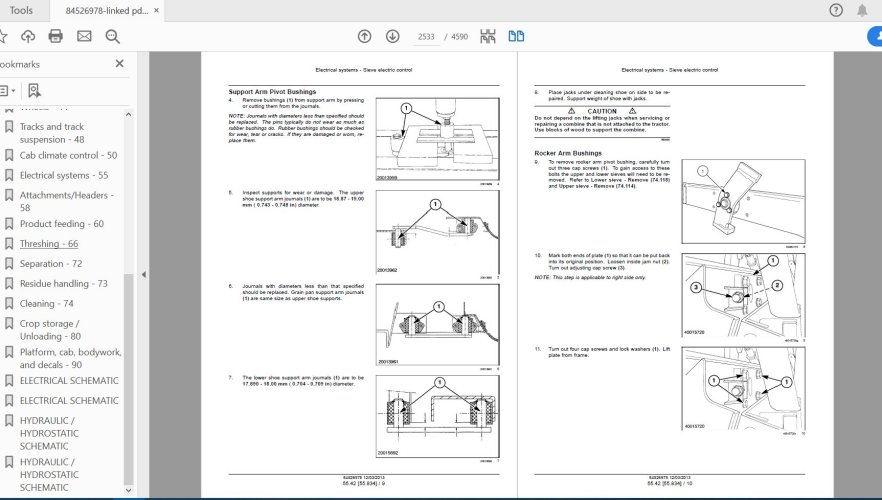Click the CAUTION warning label

point(602,111)
